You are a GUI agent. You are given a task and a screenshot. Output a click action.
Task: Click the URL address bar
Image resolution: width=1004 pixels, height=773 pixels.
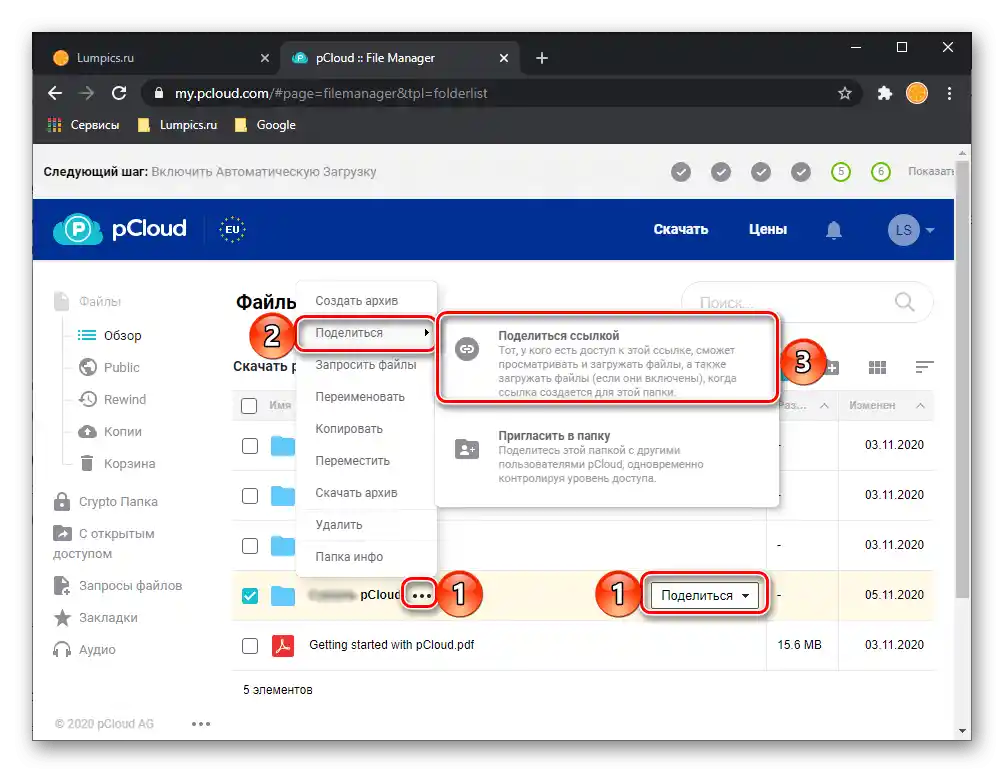499,94
